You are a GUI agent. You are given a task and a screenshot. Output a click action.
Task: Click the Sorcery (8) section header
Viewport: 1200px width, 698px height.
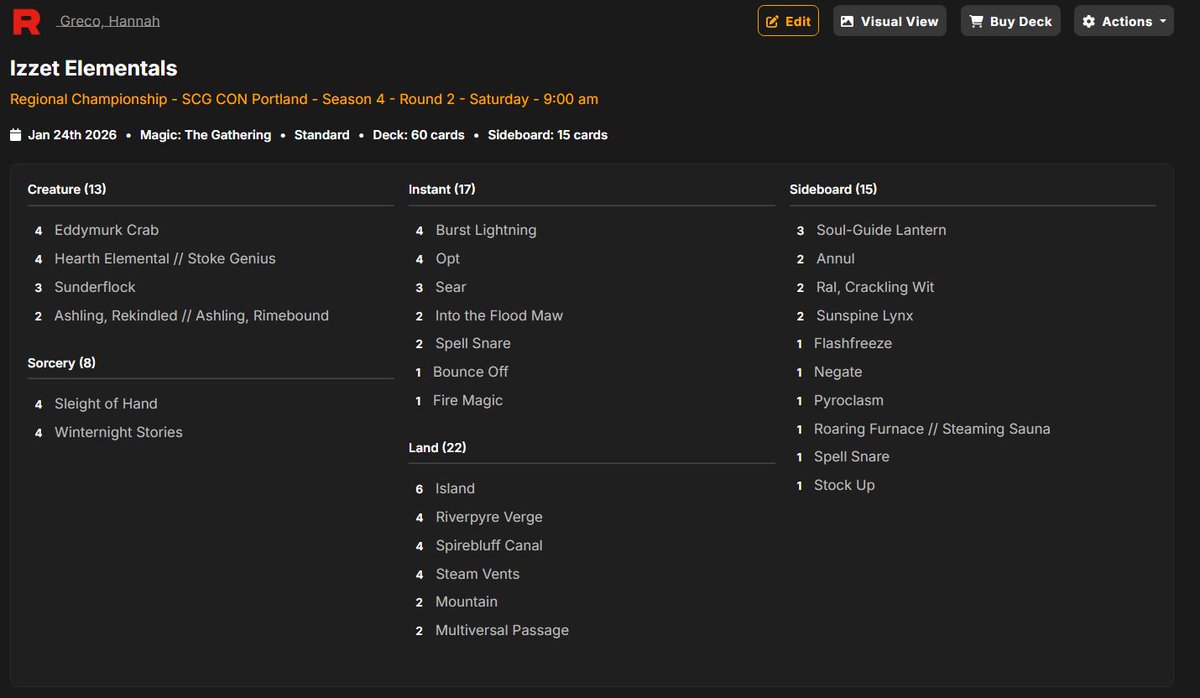coord(62,363)
